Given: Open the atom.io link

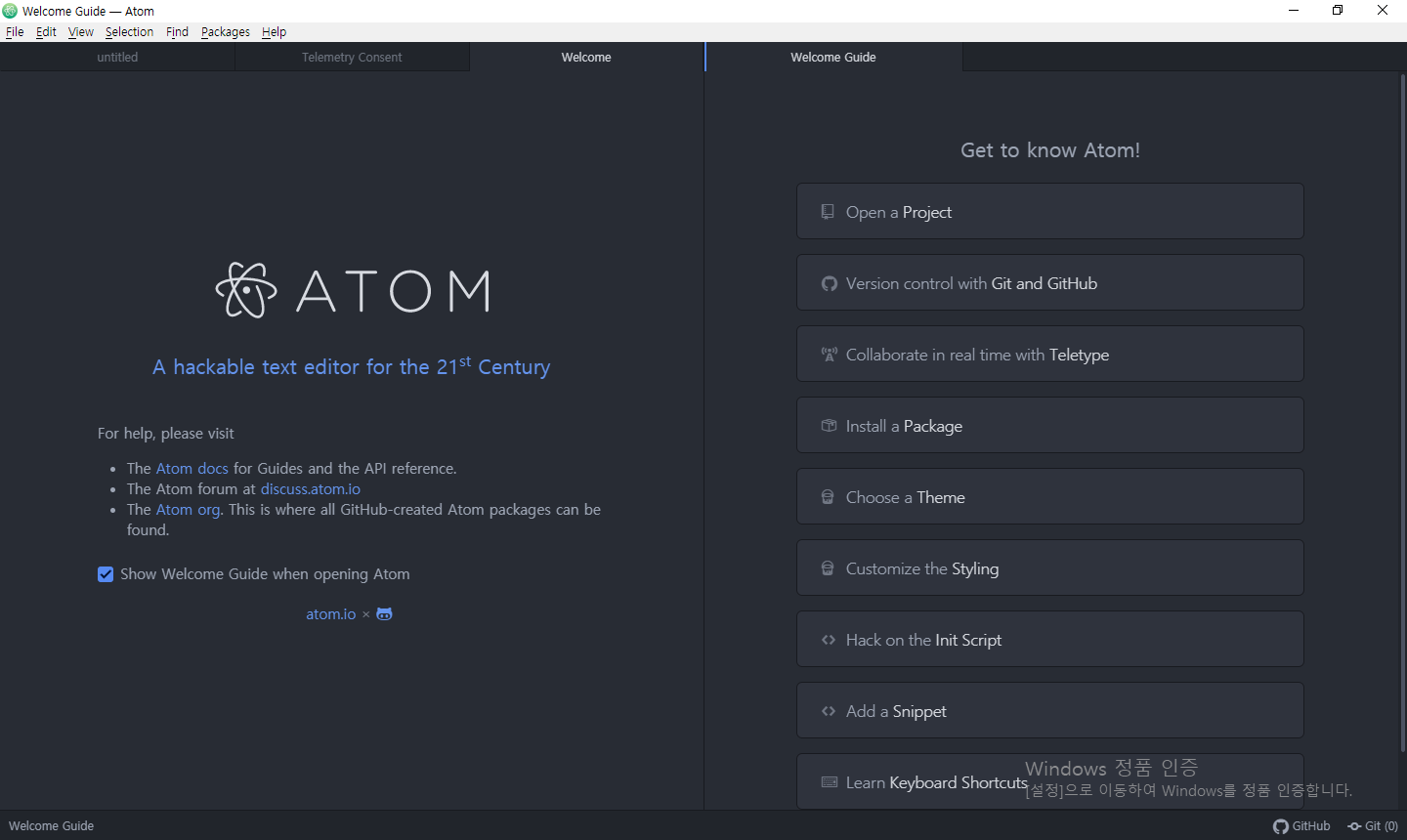Looking at the screenshot, I should pyautogui.click(x=330, y=614).
